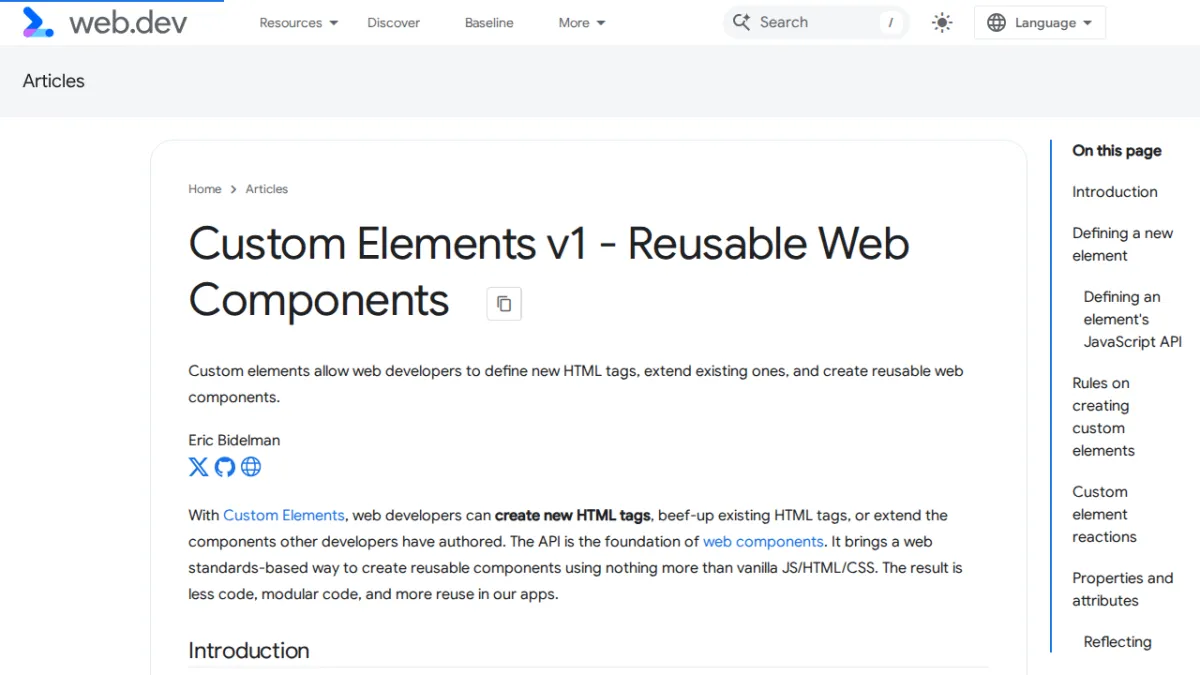1200x675 pixels.
Task: Copy page link using the title icon
Action: point(504,303)
